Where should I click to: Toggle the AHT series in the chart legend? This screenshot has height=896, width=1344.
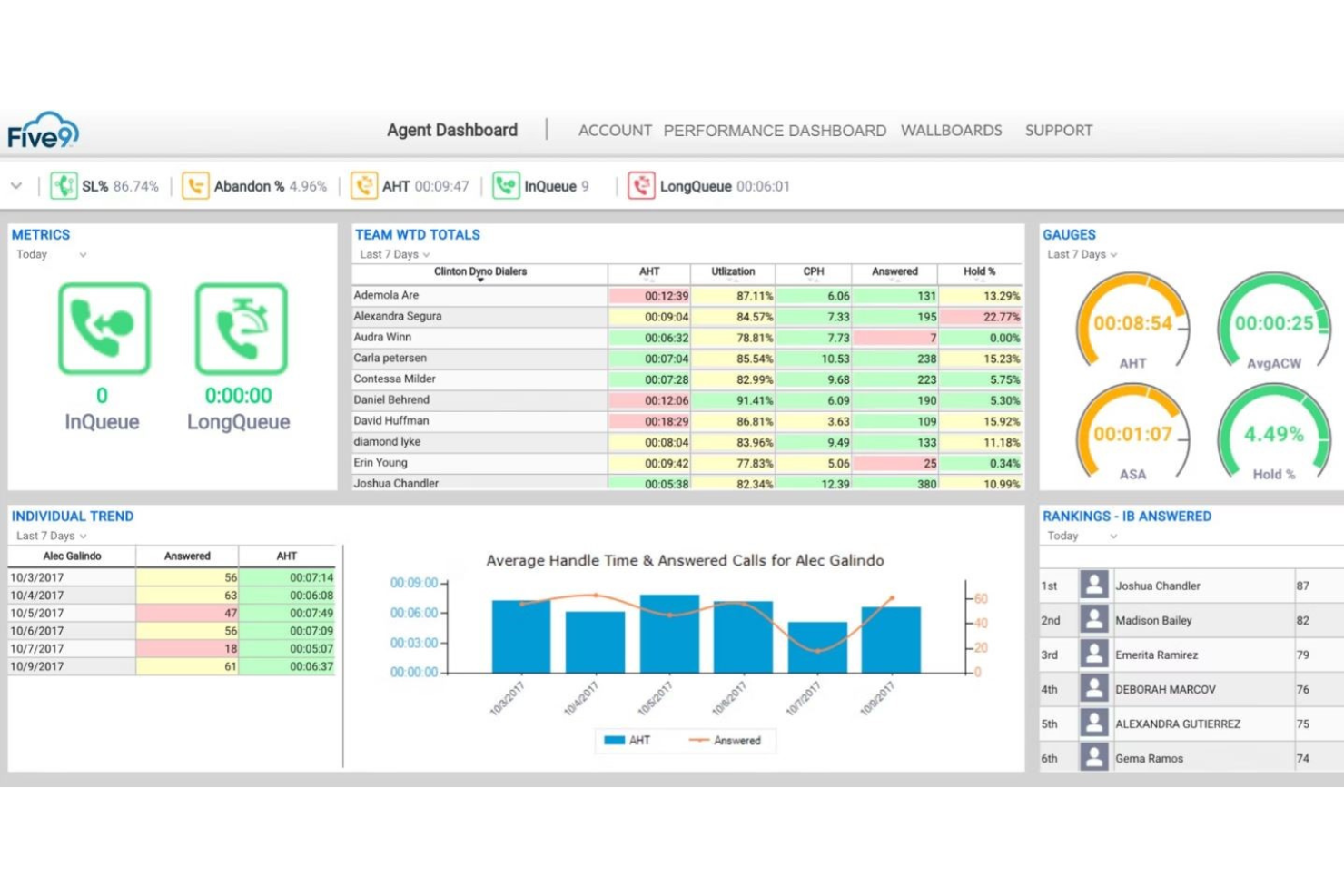click(x=627, y=740)
